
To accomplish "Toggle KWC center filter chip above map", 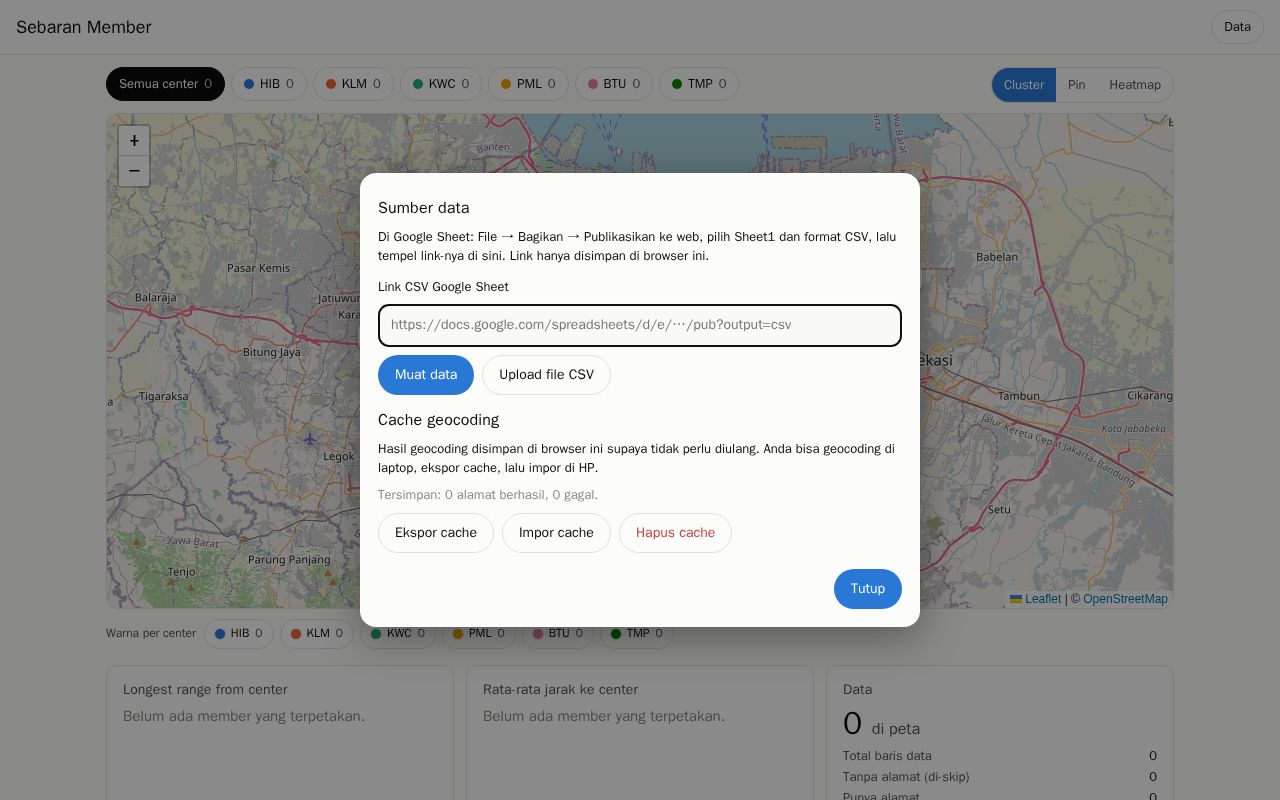I will (x=441, y=84).
